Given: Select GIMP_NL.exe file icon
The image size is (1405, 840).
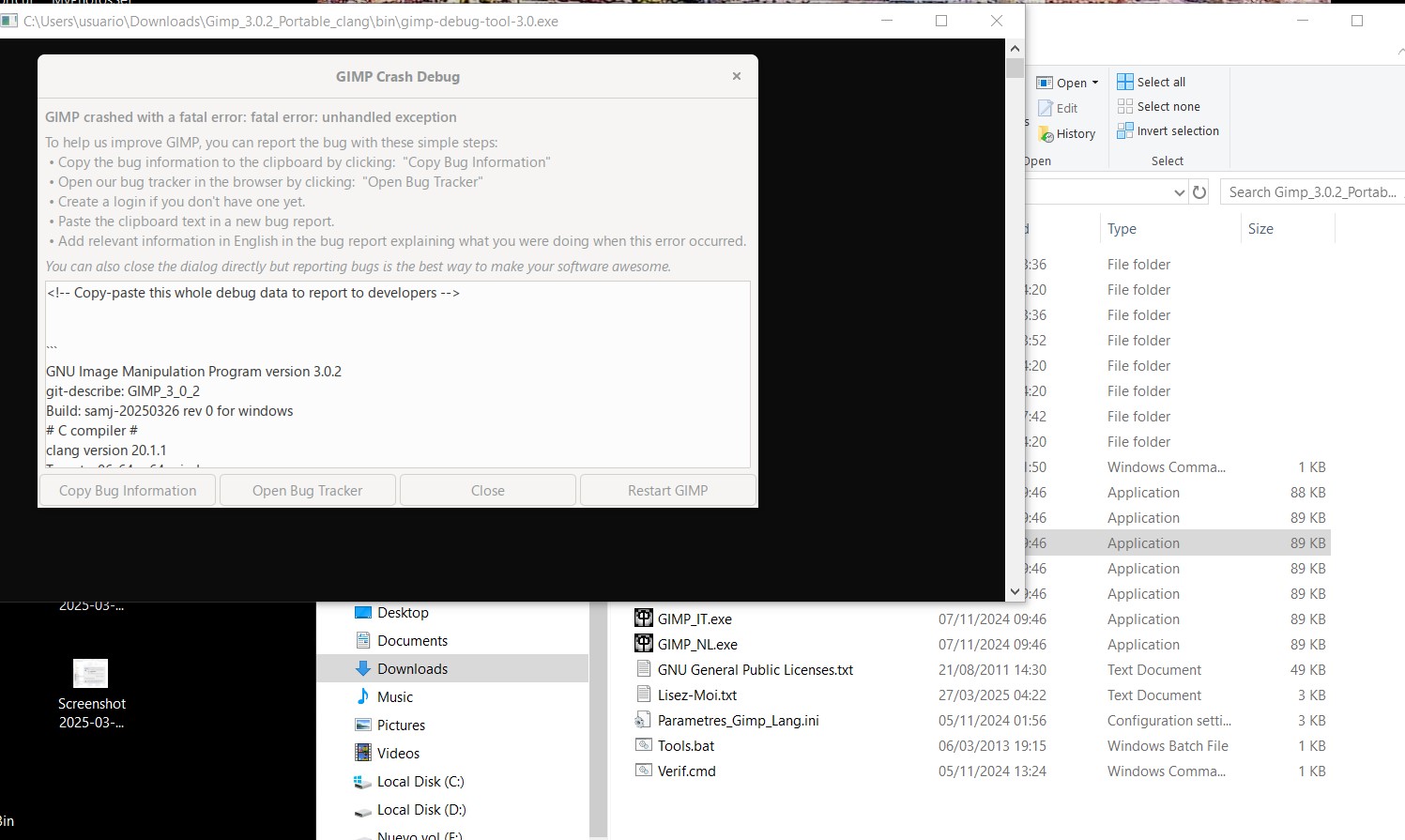Looking at the screenshot, I should point(643,644).
